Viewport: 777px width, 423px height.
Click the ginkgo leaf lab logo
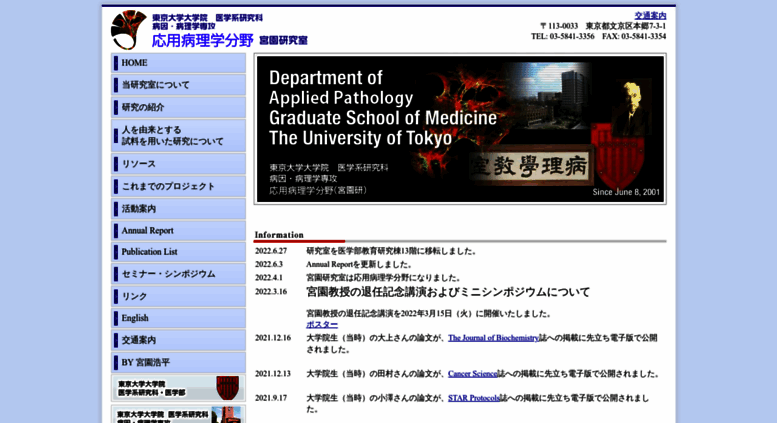[129, 30]
